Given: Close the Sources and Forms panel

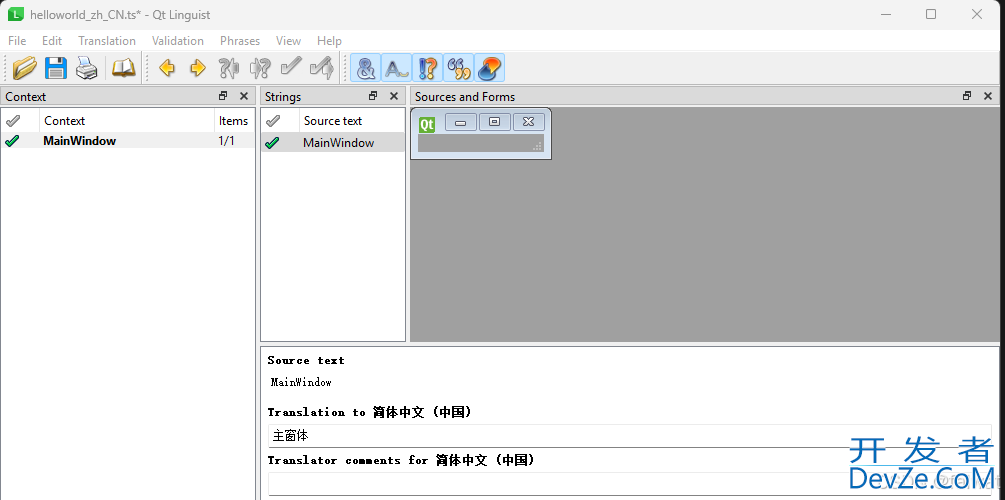Looking at the screenshot, I should [988, 96].
